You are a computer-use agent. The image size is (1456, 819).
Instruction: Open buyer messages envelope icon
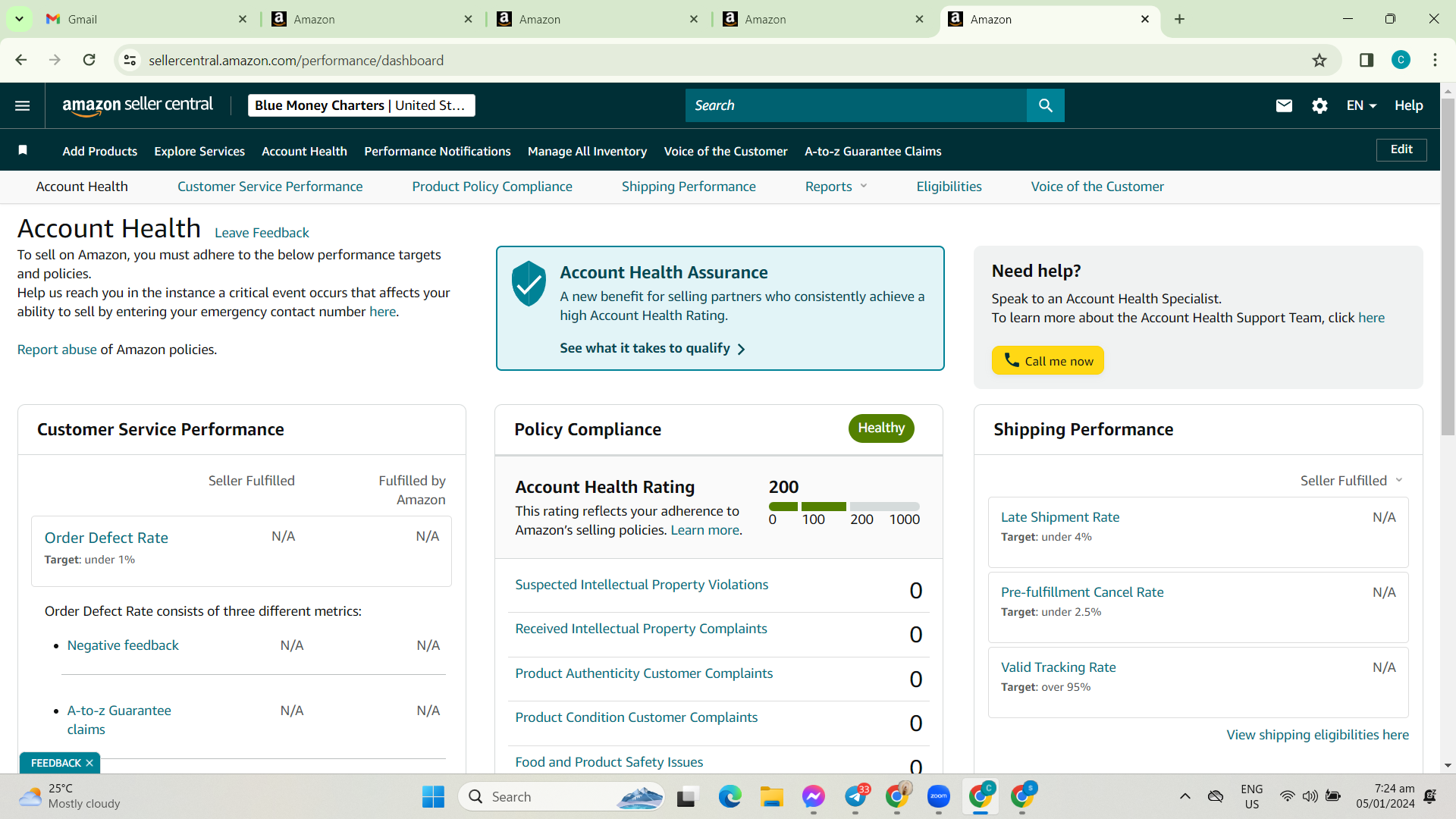coord(1284,105)
